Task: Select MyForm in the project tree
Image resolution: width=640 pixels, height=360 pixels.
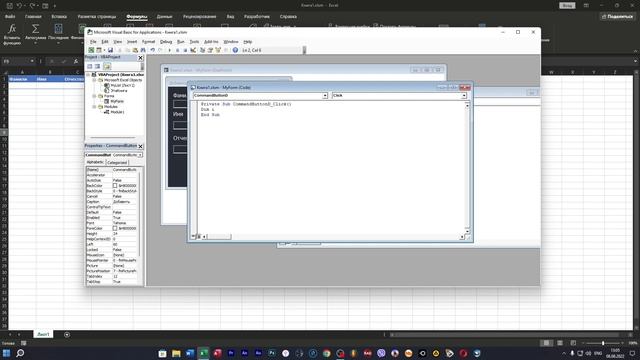Action: pos(117,101)
